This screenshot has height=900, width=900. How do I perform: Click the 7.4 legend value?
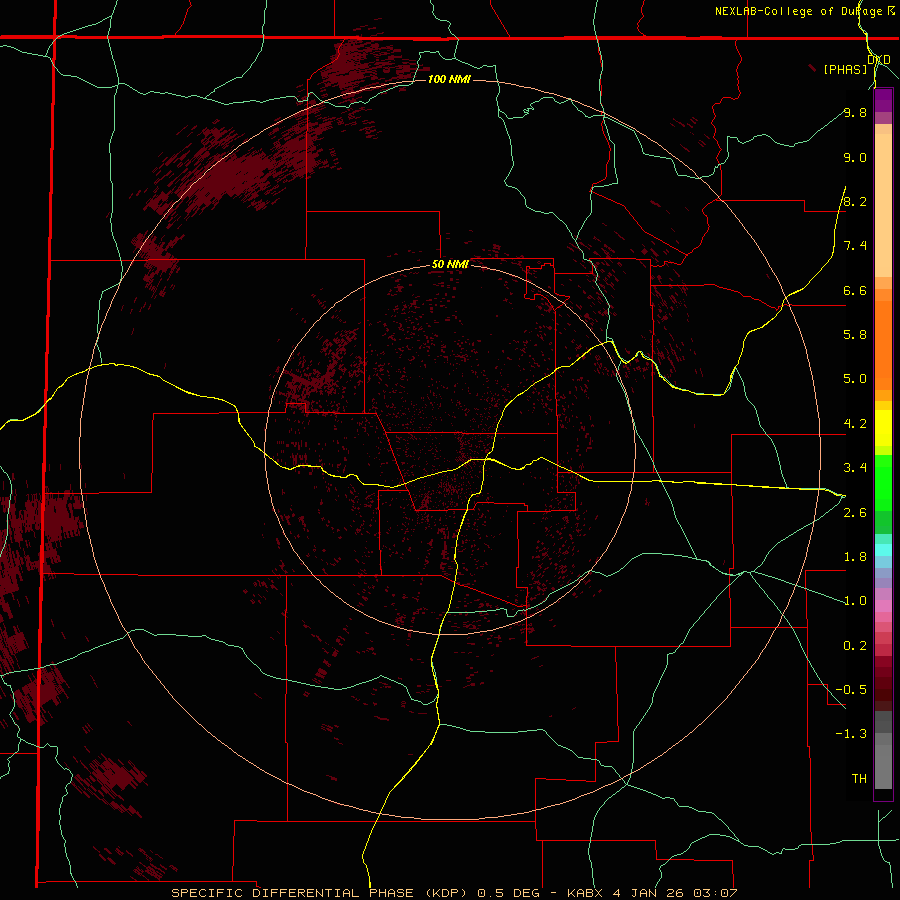click(855, 246)
